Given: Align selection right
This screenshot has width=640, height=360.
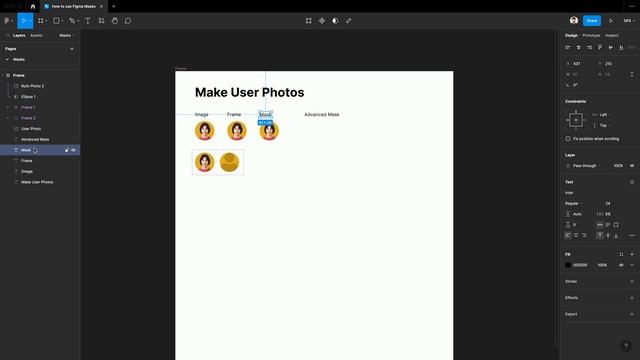Looking at the screenshot, I should pos(589,47).
